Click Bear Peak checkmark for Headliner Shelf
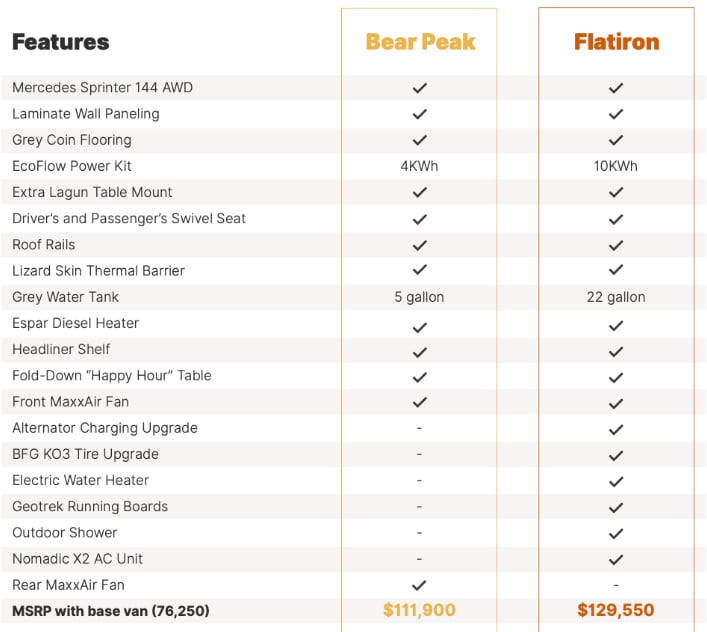The width and height of the screenshot is (707, 632). (x=419, y=352)
